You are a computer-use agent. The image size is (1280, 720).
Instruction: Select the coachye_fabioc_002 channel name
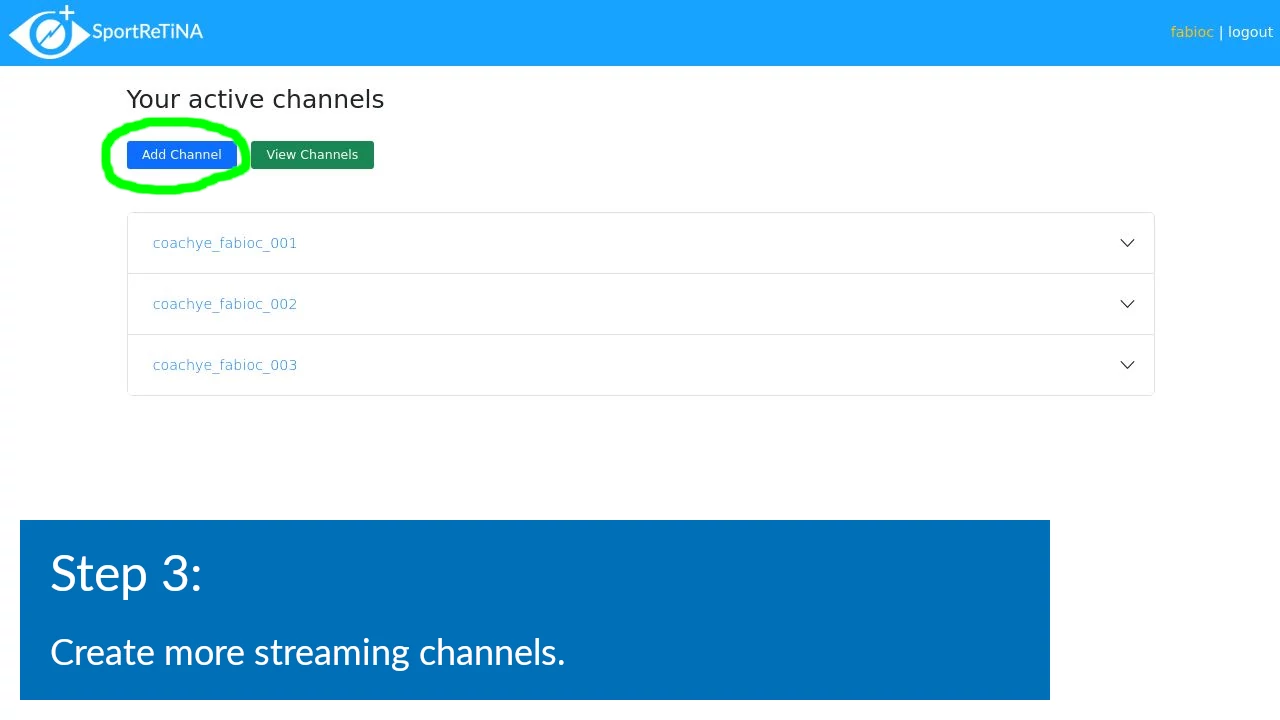[x=225, y=304]
